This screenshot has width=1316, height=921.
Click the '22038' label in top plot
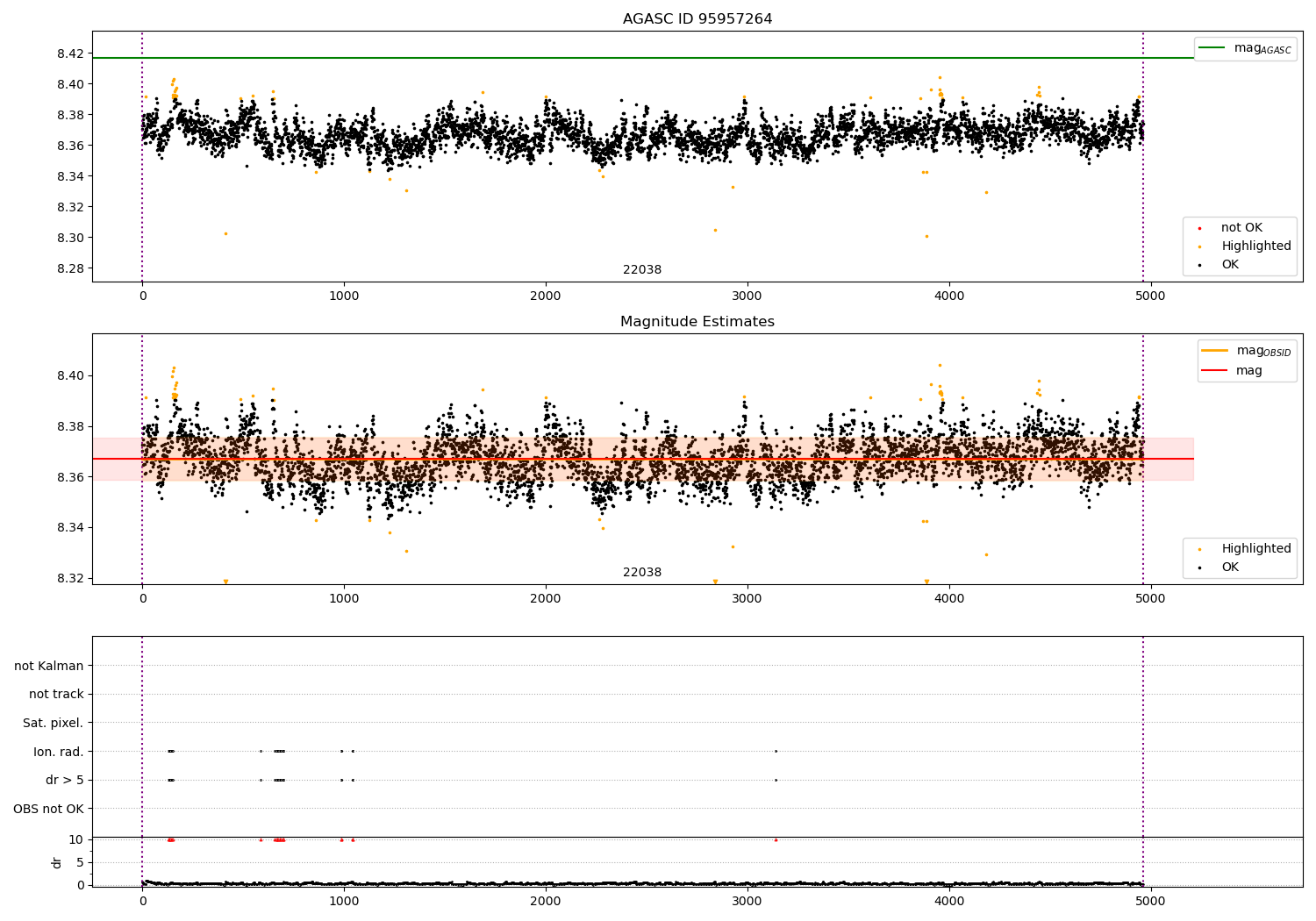642,270
